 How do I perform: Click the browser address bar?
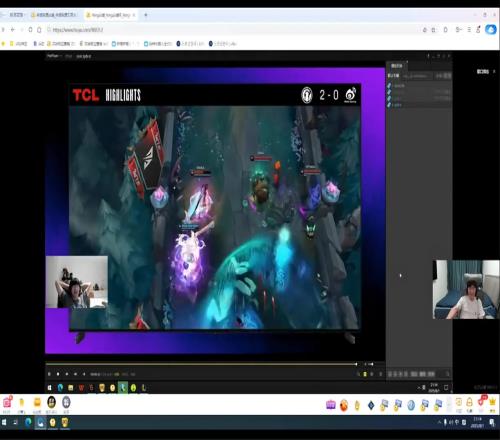click(233, 30)
